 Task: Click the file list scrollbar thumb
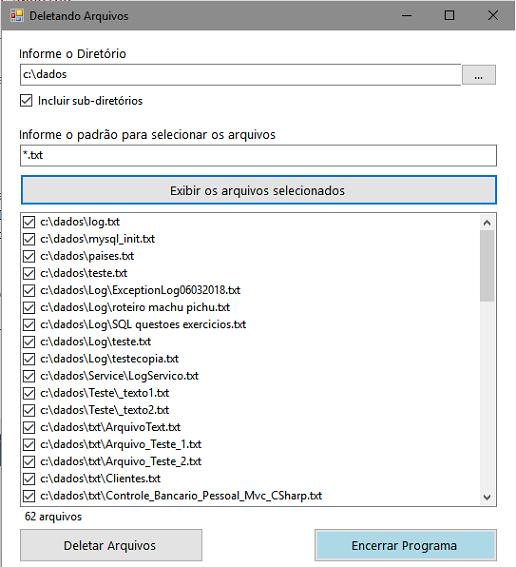tap(487, 266)
